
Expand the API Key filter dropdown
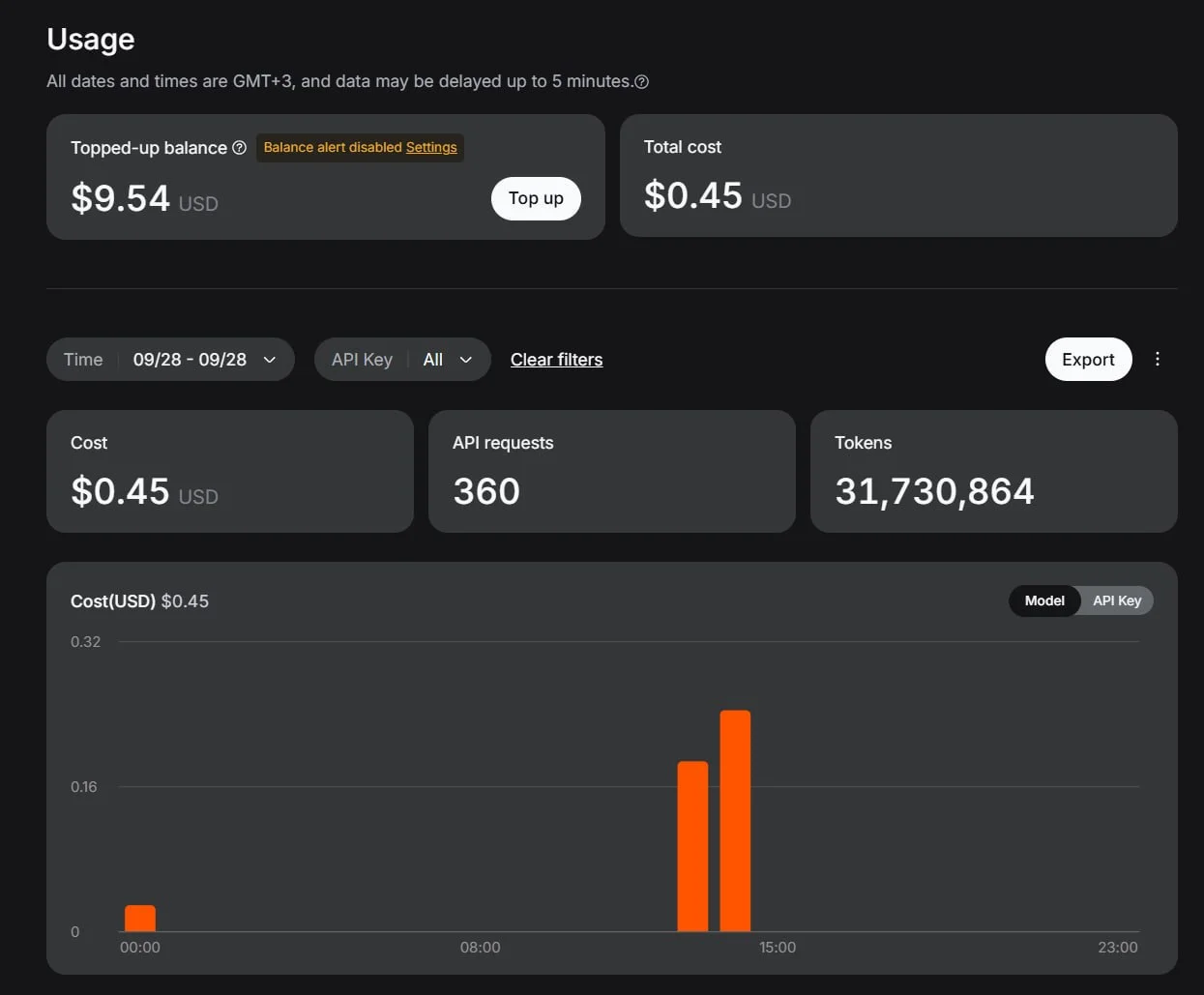pyautogui.click(x=402, y=359)
